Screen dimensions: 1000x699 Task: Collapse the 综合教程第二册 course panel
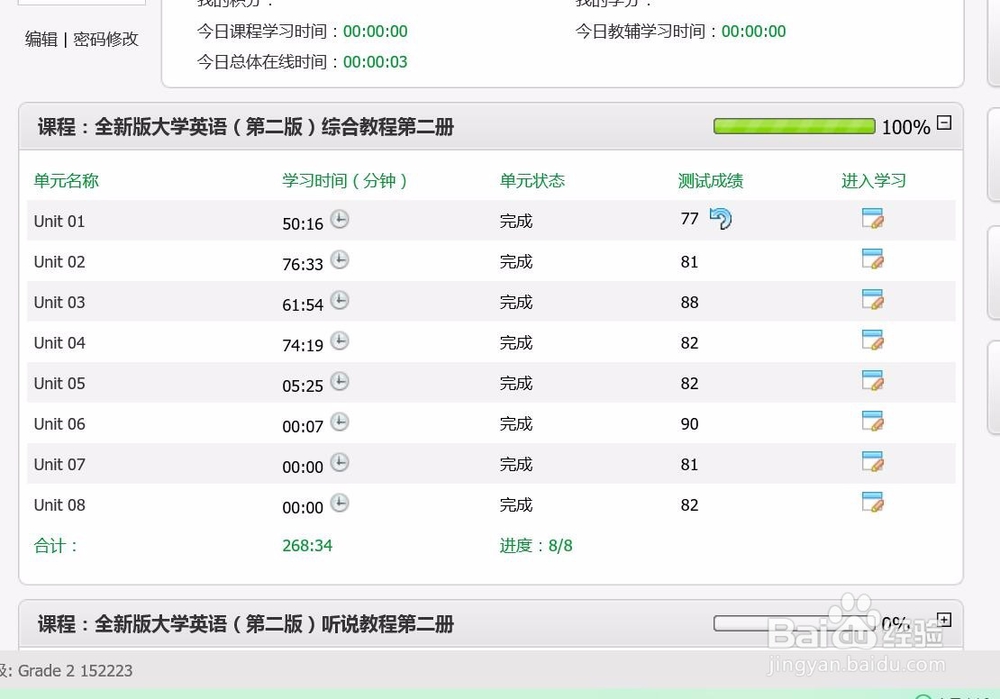point(944,123)
